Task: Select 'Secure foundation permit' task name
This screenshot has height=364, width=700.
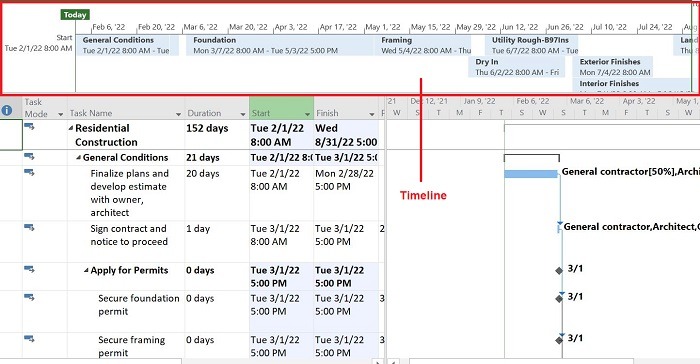Action: coord(139,305)
